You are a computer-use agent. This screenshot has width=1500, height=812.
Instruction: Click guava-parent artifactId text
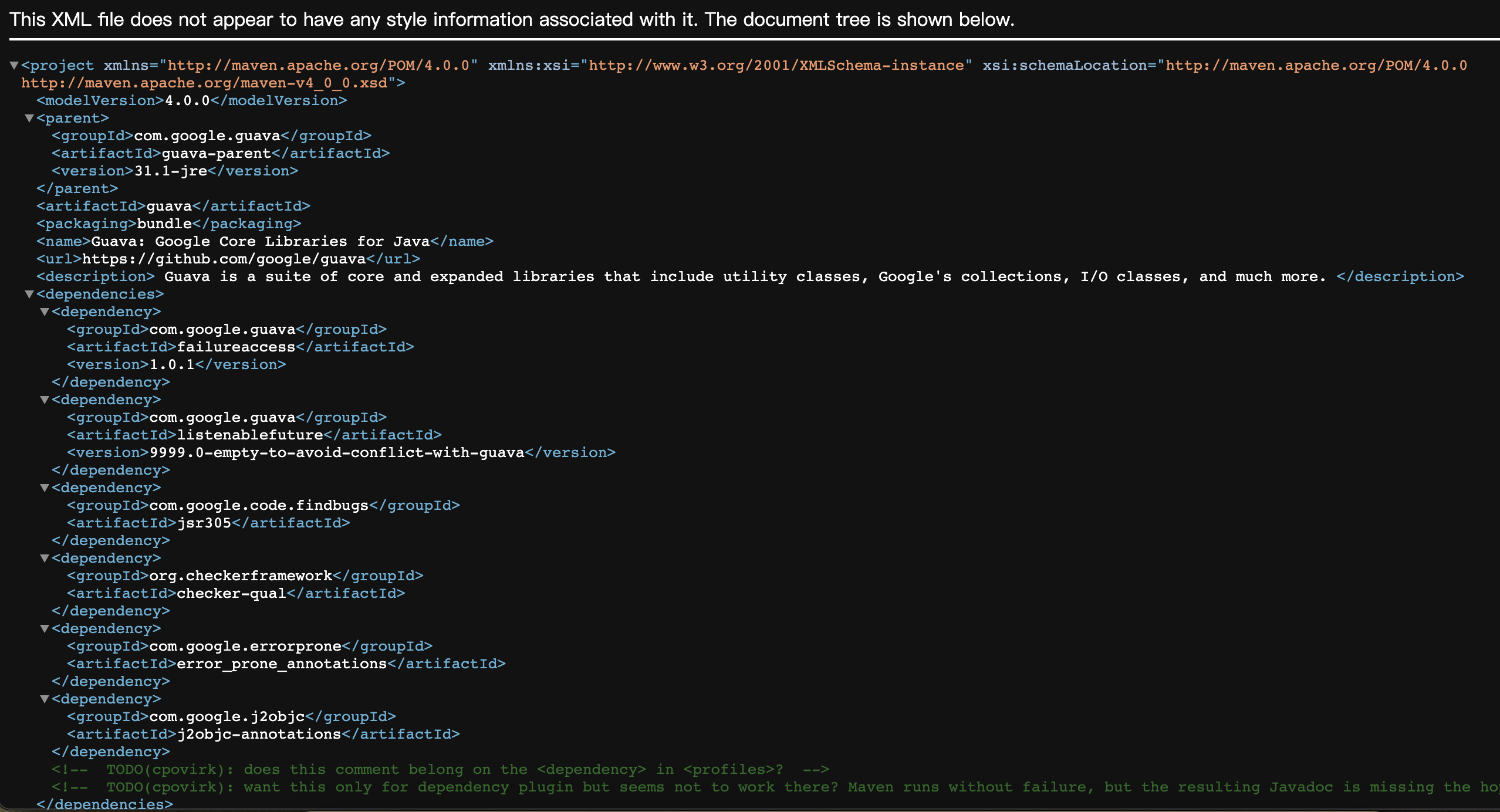[216, 153]
